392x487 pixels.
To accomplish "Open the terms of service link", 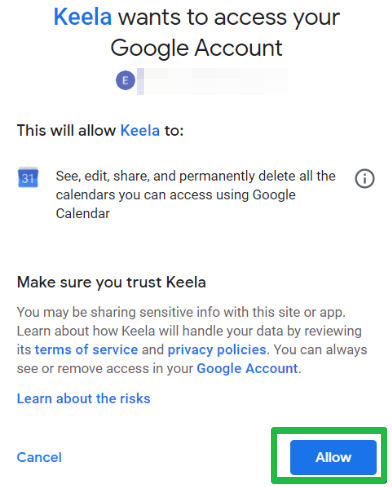I will pyautogui.click(x=86, y=350).
